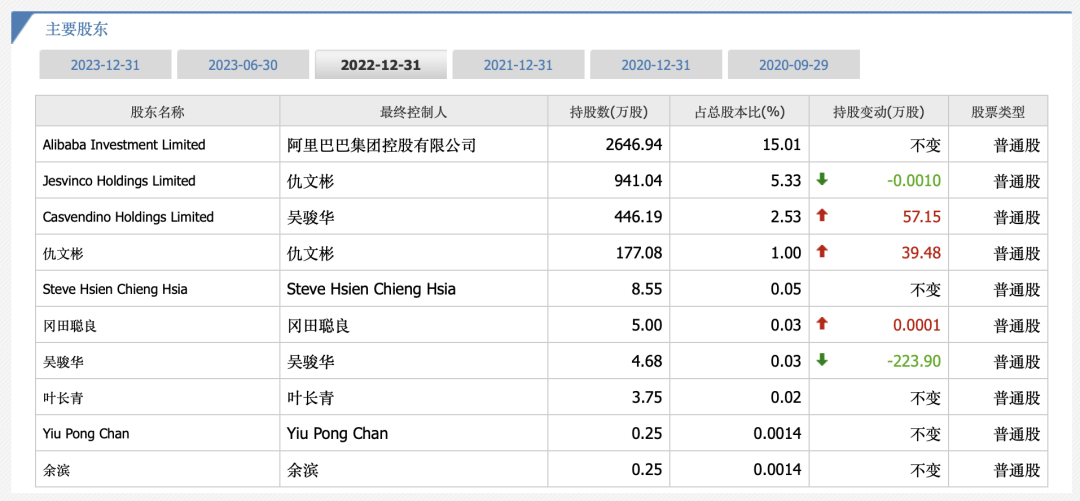Viewport: 1080px width, 501px height.
Task: Click Alibaba Investment Limited shareholder name
Action: tap(124, 145)
